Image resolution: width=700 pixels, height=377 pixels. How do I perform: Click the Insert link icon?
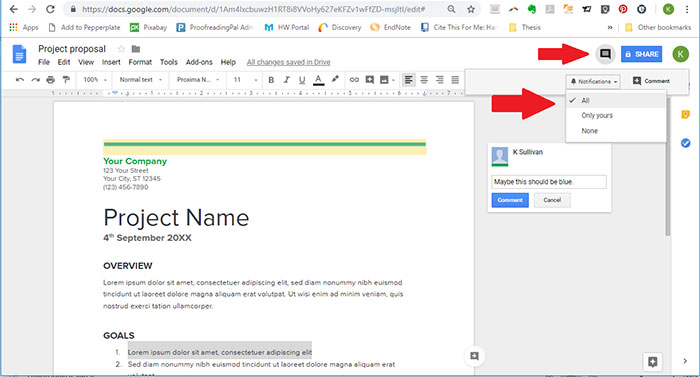(354, 80)
